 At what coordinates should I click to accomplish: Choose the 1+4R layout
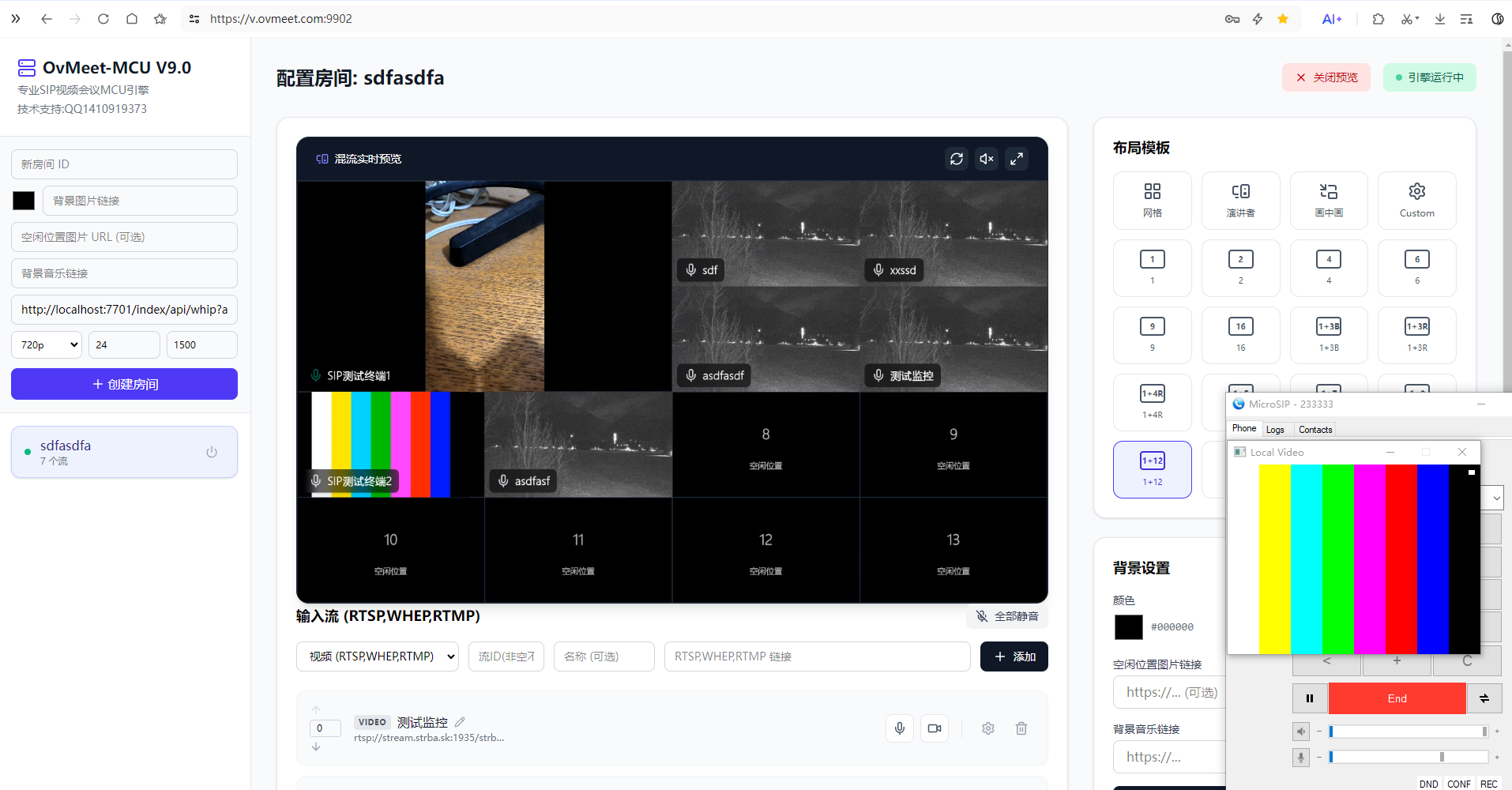(x=1153, y=402)
